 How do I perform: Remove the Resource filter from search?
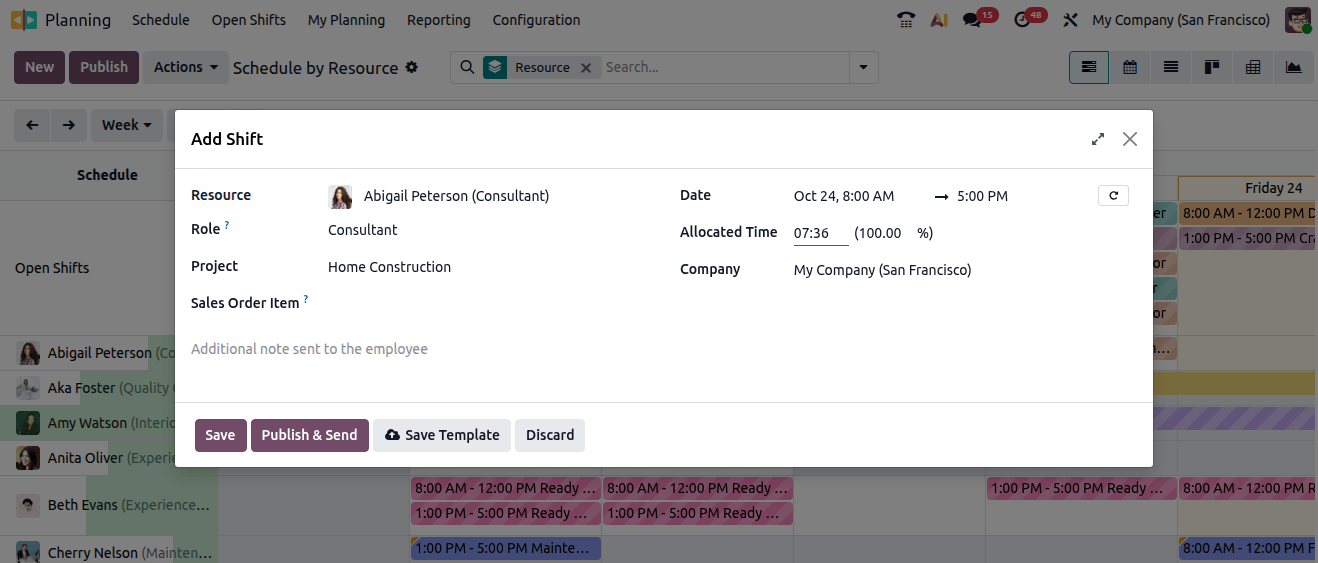(x=586, y=68)
